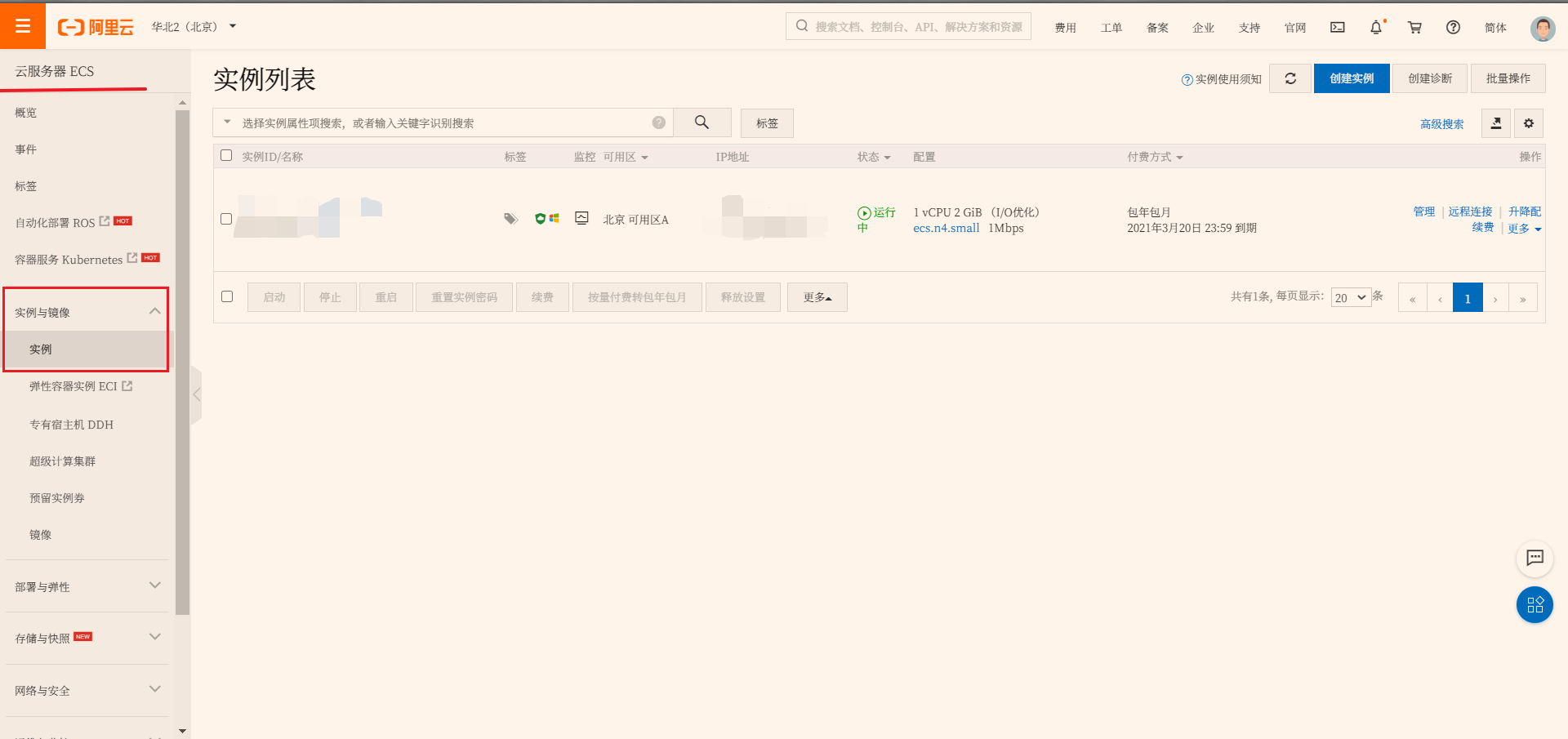This screenshot has height=739, width=1568.
Task: Toggle the select-all header checkbox
Action: (226, 155)
